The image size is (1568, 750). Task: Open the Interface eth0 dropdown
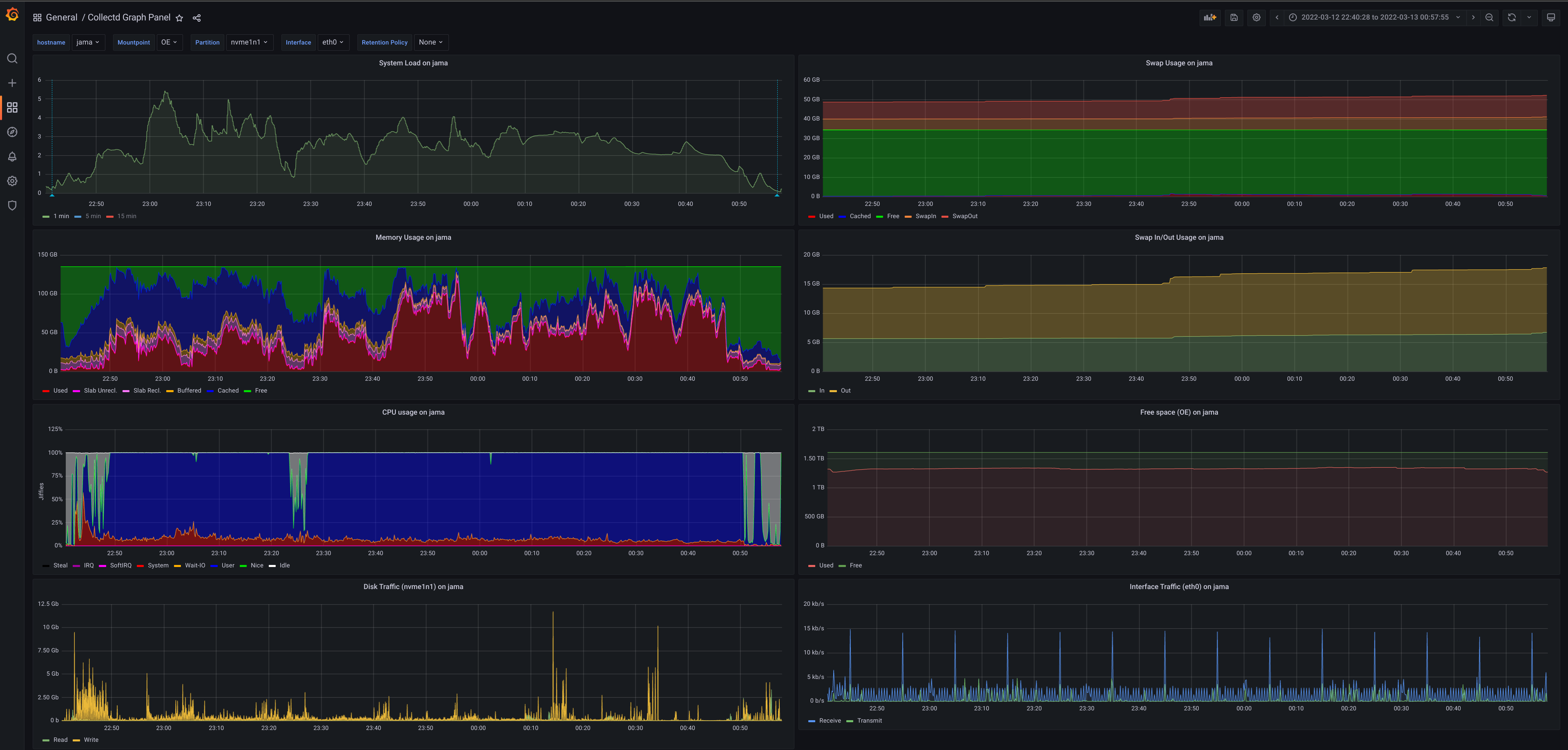[333, 42]
